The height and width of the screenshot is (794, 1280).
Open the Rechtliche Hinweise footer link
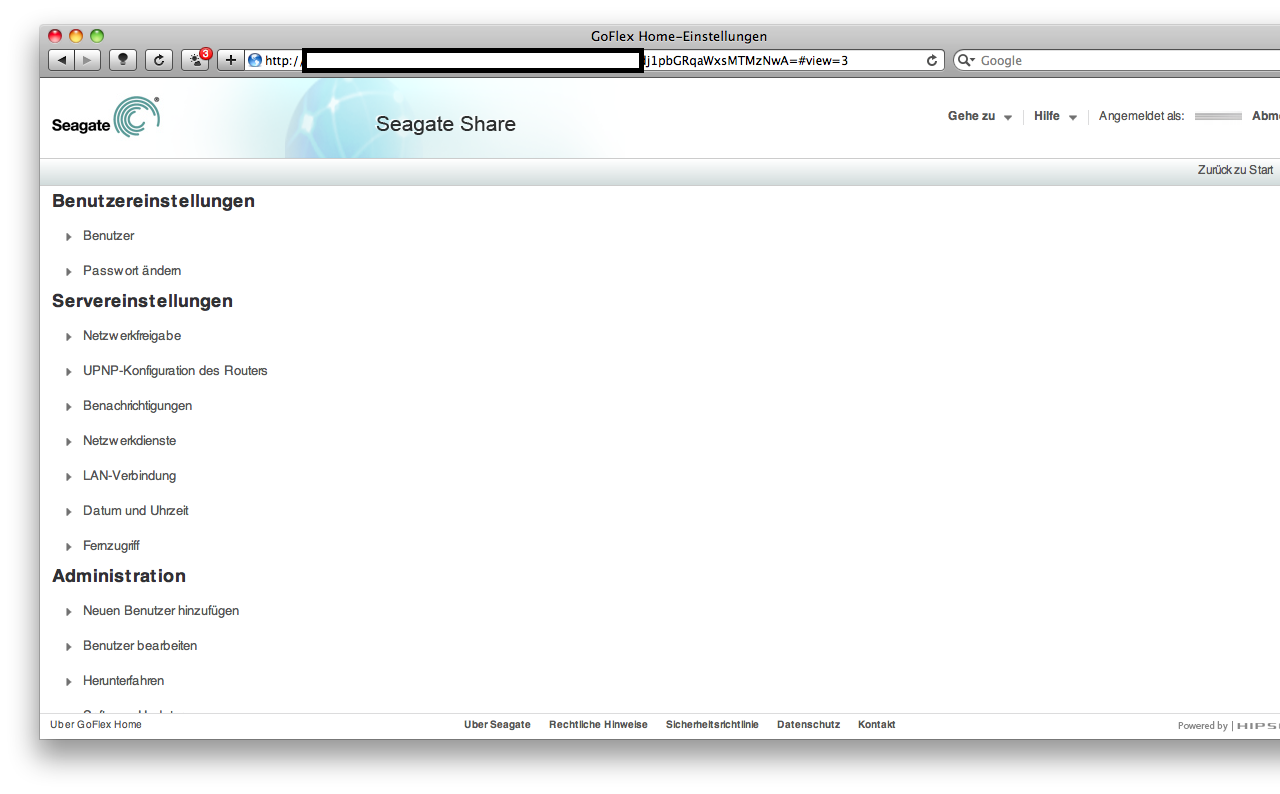[598, 724]
